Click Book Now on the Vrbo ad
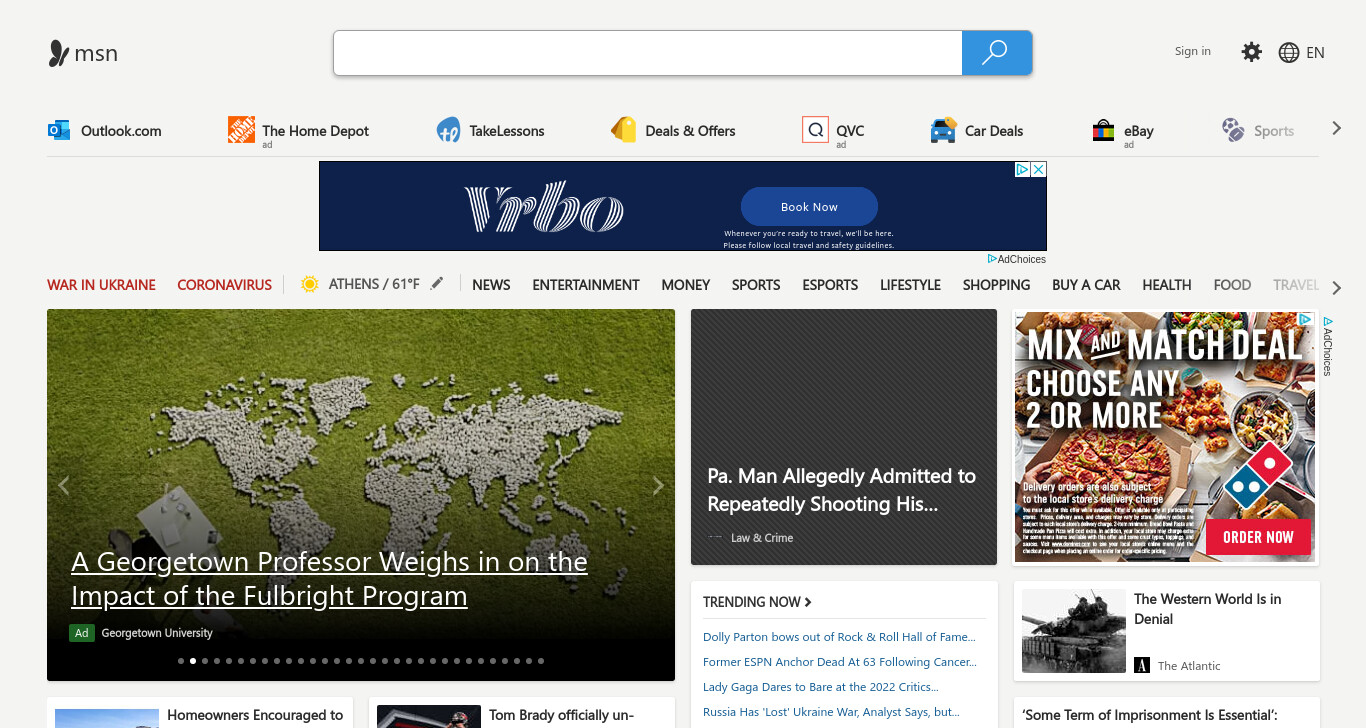Screen dimensions: 1366x728 [809, 207]
